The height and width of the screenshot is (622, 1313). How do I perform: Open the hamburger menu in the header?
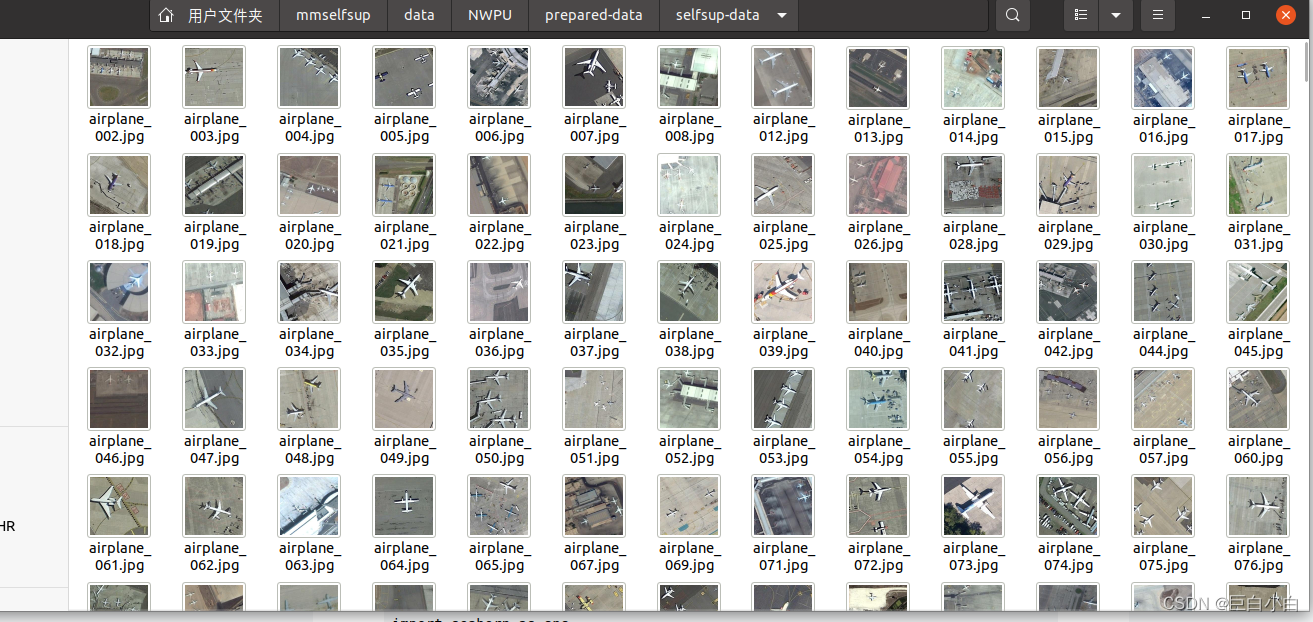click(1158, 15)
